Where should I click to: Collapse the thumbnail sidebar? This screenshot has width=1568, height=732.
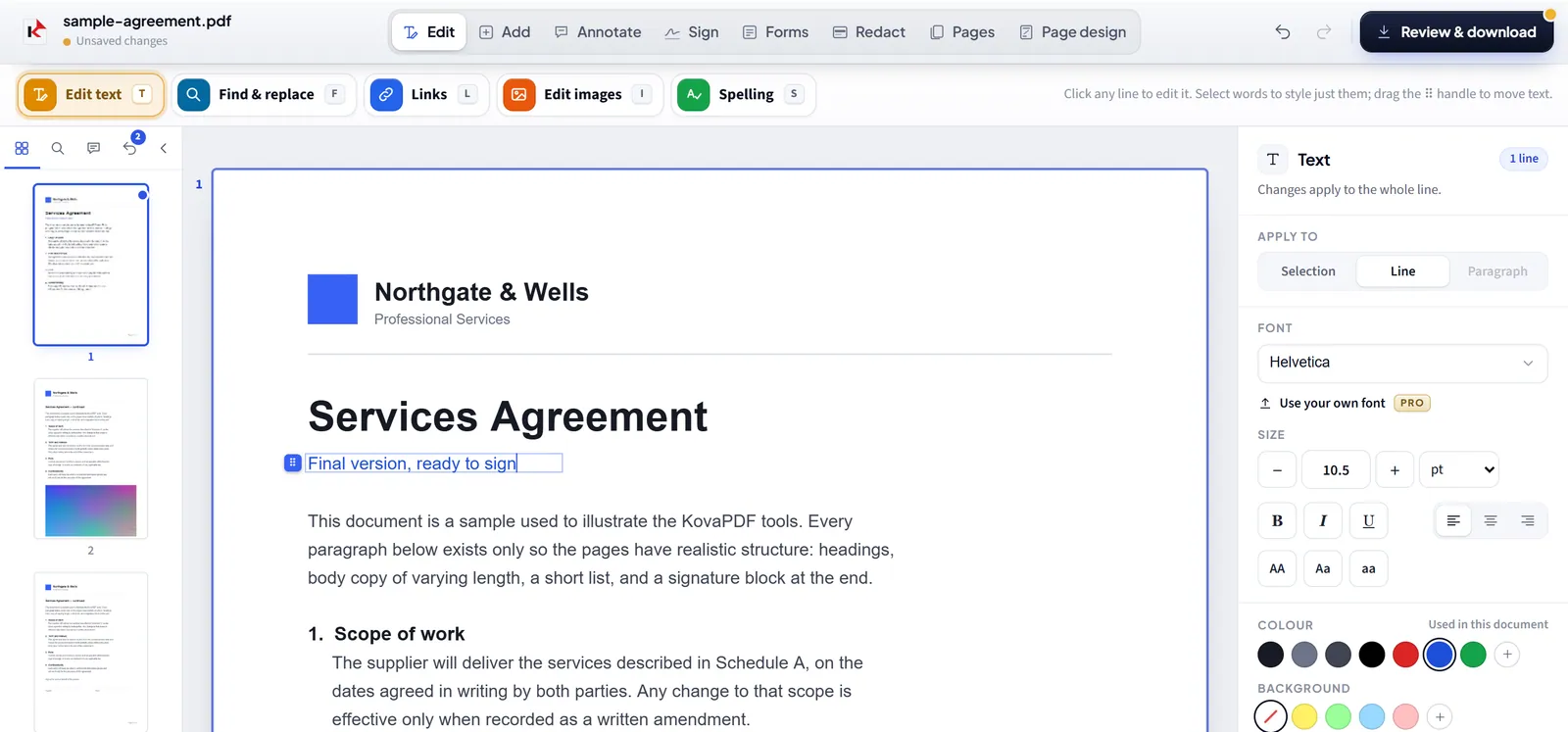coord(164,148)
